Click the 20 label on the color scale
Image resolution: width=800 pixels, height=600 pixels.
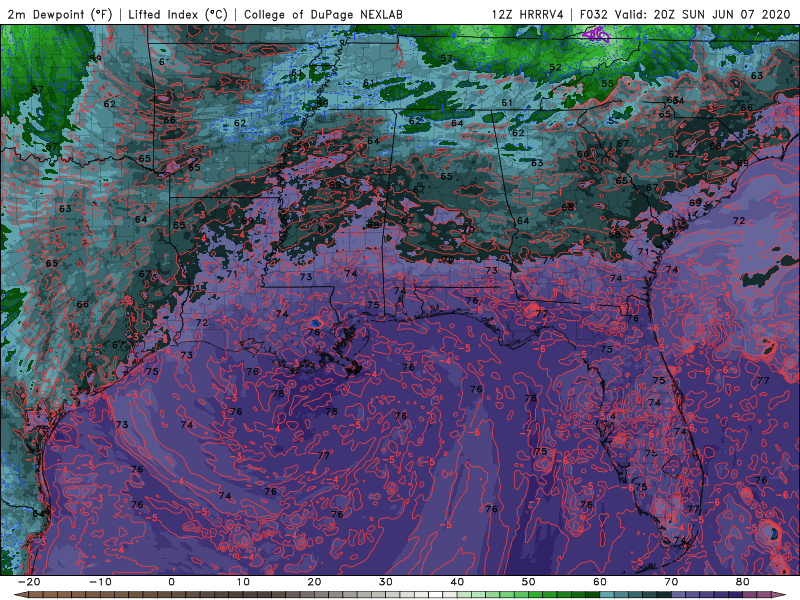click(x=314, y=582)
